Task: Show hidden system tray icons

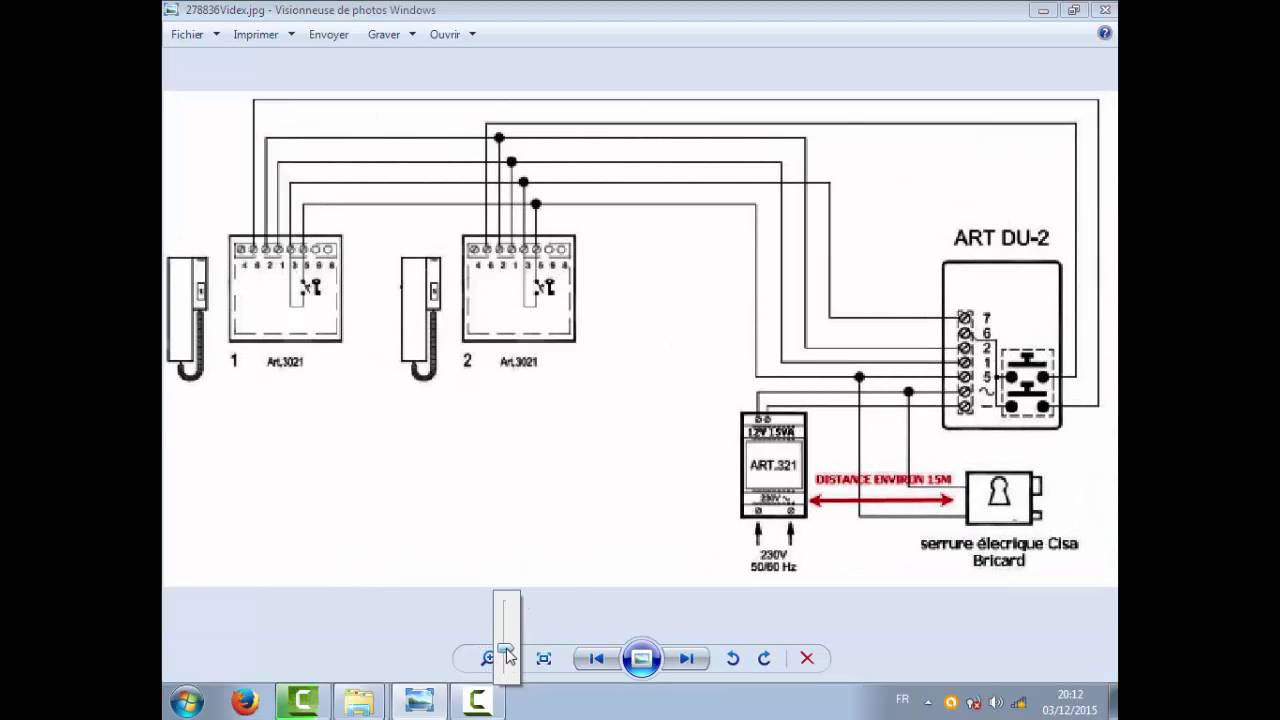Action: 927,702
